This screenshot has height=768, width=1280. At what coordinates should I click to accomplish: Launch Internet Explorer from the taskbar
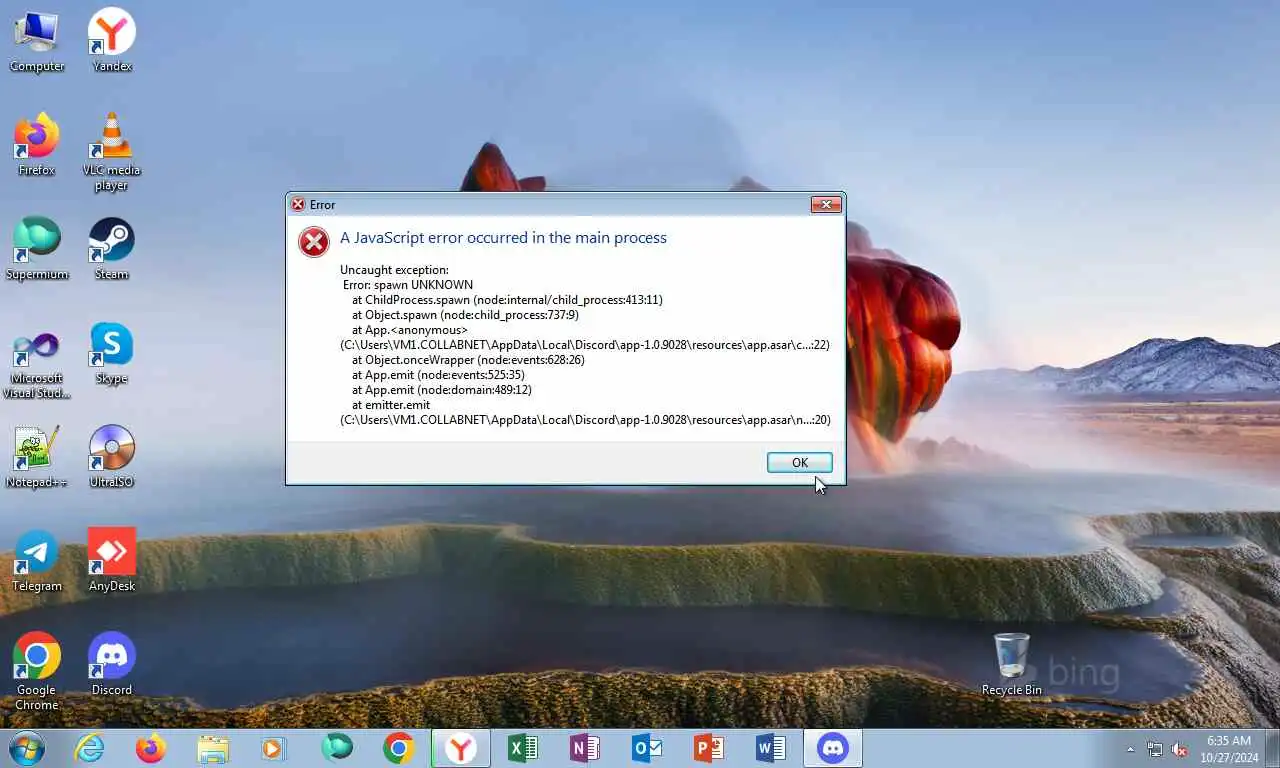[89, 748]
